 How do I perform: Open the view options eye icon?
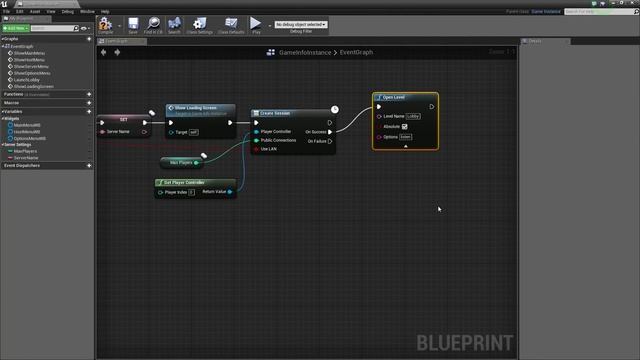[x=84, y=28]
